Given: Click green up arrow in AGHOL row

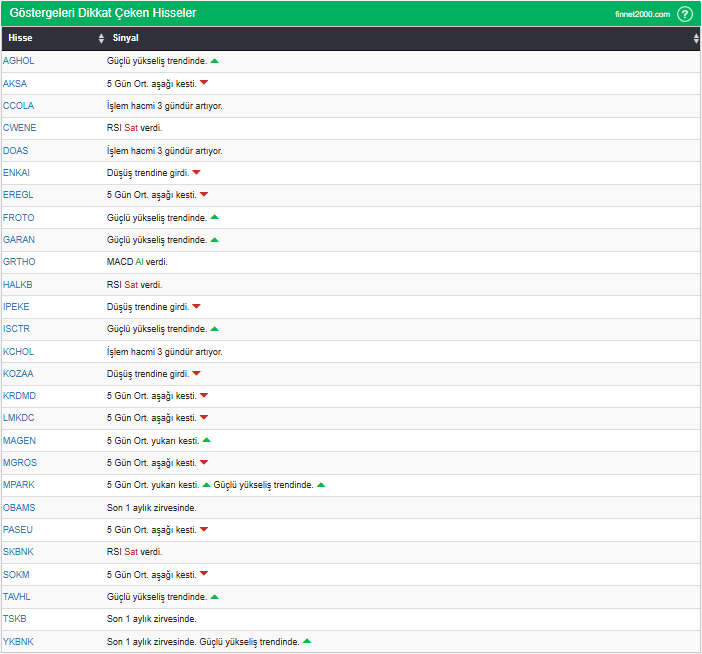Looking at the screenshot, I should [215, 61].
